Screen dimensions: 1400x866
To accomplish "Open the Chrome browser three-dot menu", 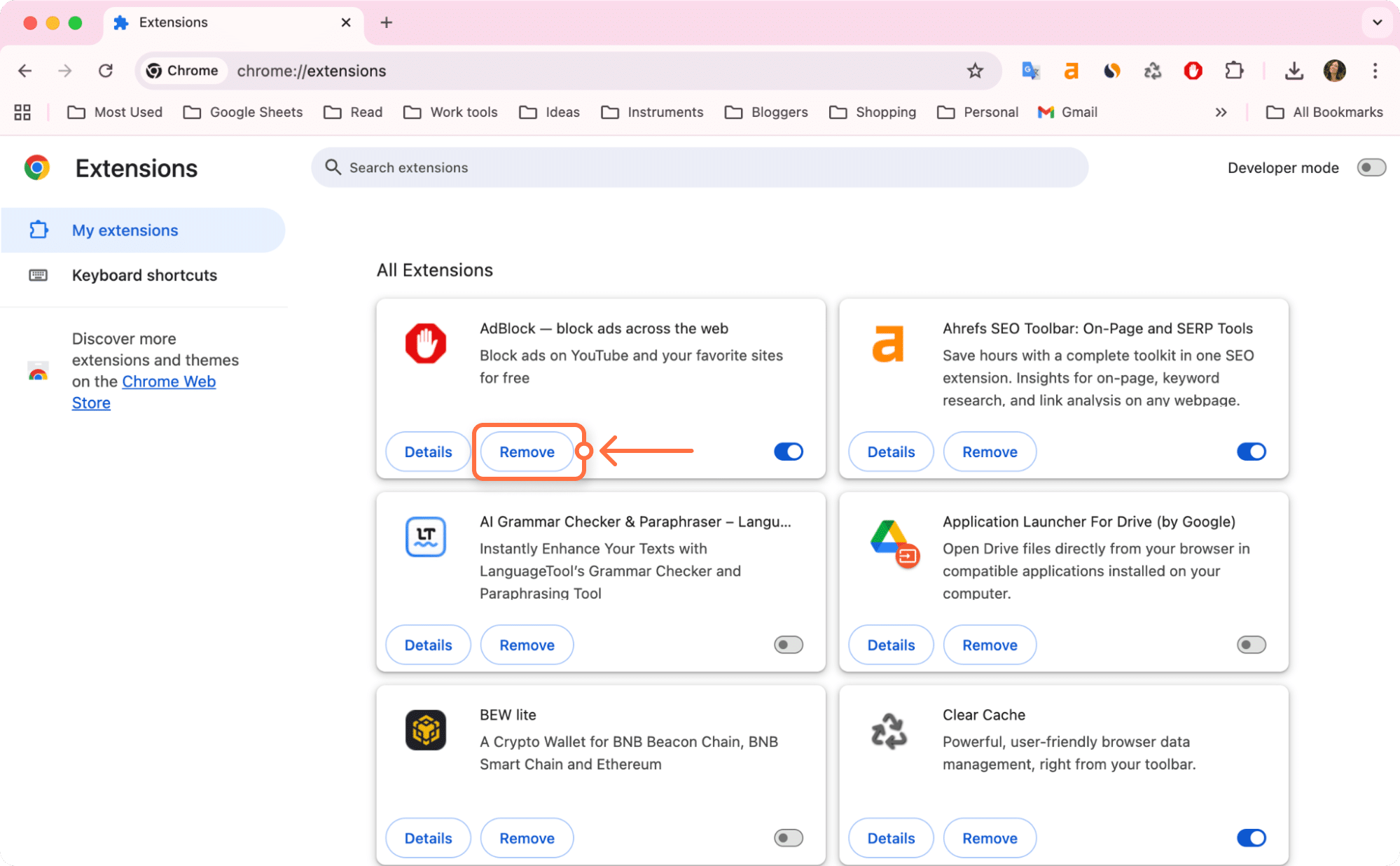I will pos(1375,71).
